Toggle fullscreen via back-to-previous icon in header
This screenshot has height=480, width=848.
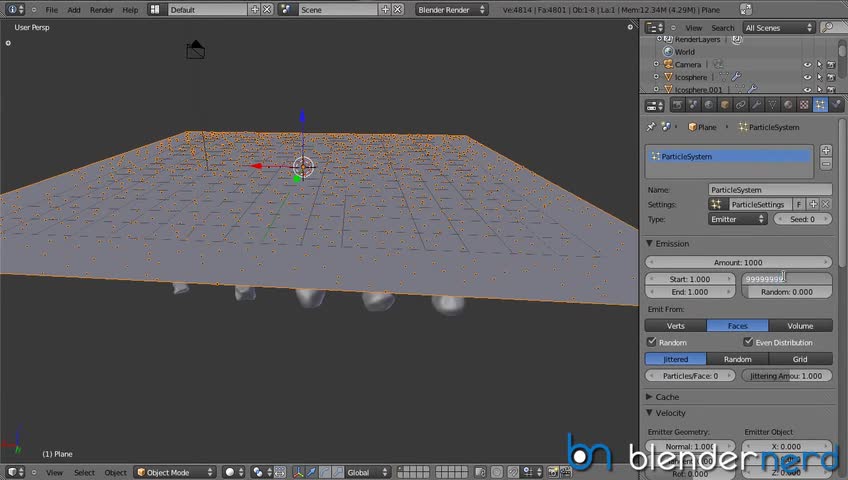click(x=746, y=10)
